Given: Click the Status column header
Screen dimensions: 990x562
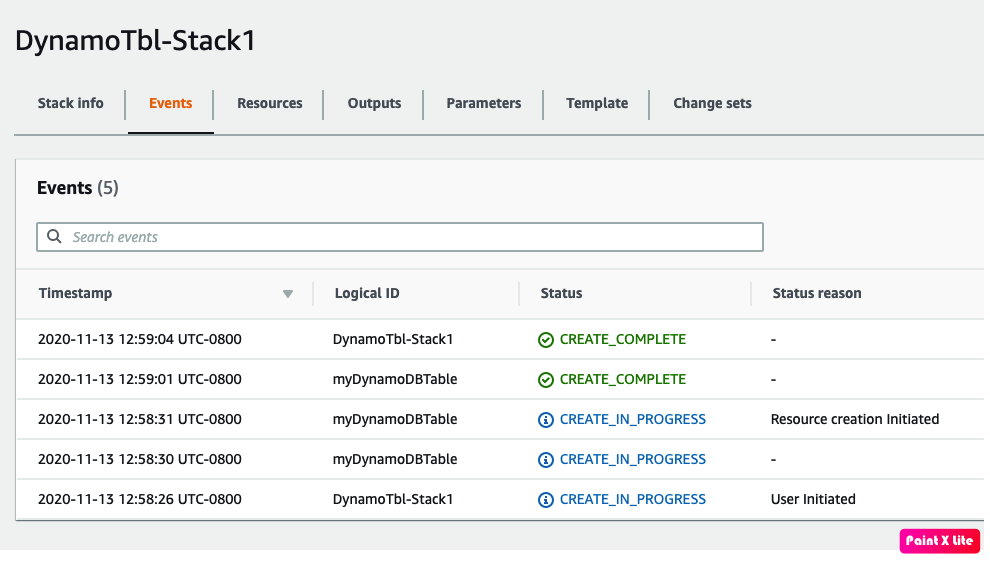Looking at the screenshot, I should pyautogui.click(x=561, y=293).
